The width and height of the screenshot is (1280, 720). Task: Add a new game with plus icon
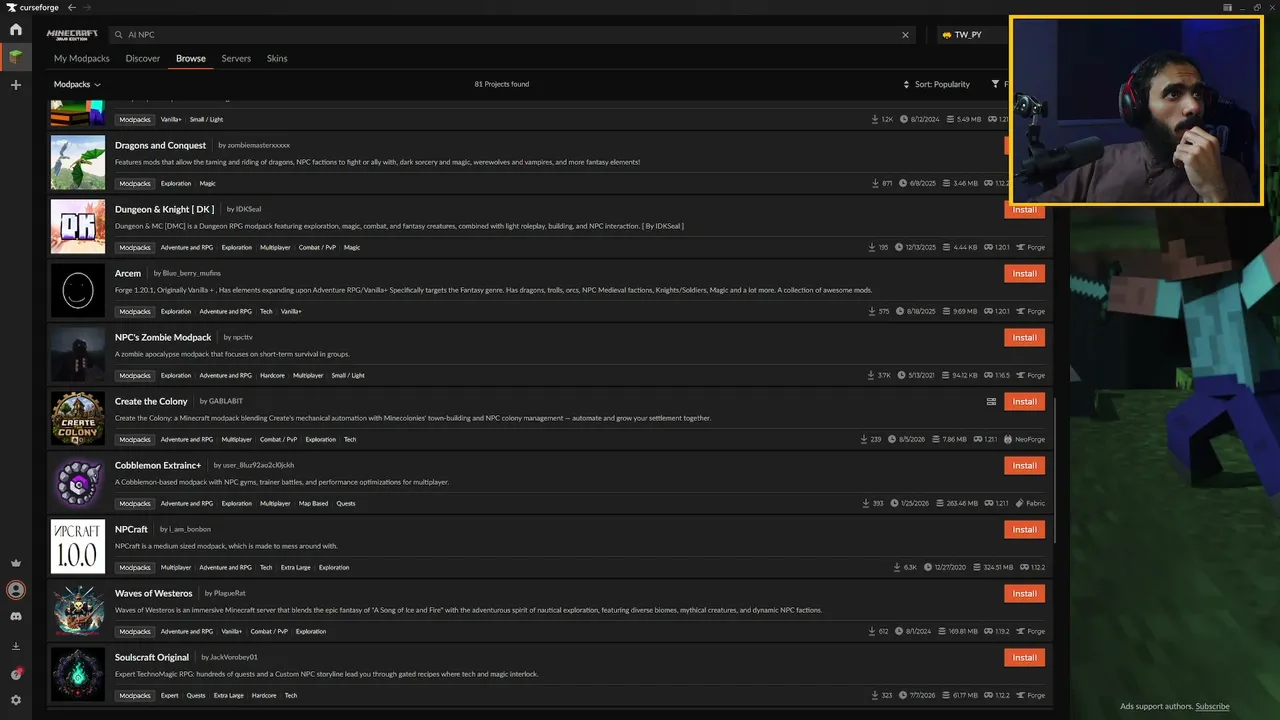tap(16, 85)
